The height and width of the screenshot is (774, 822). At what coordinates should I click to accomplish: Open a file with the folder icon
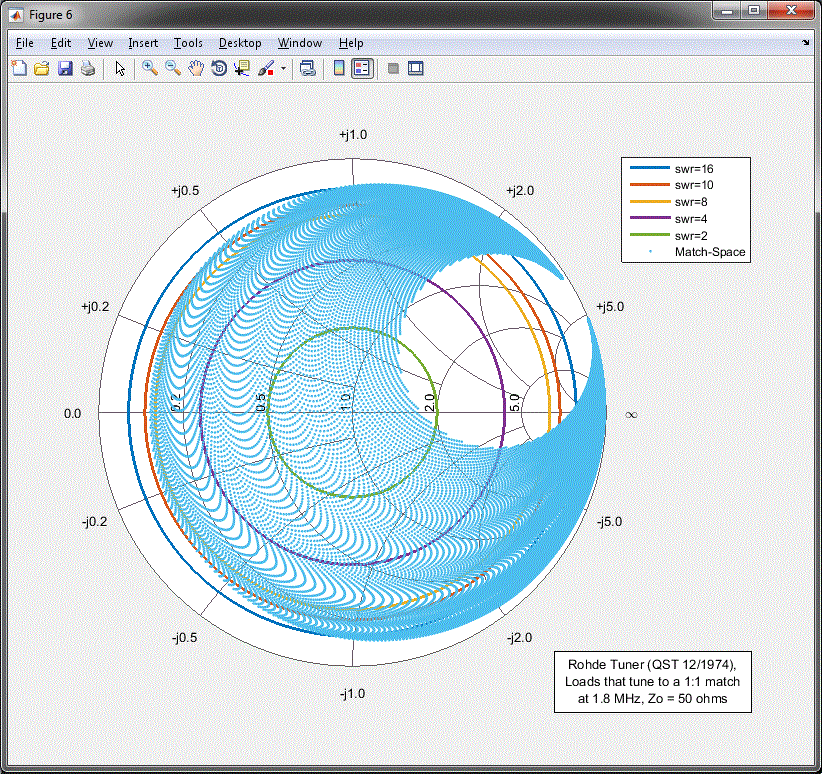point(42,69)
